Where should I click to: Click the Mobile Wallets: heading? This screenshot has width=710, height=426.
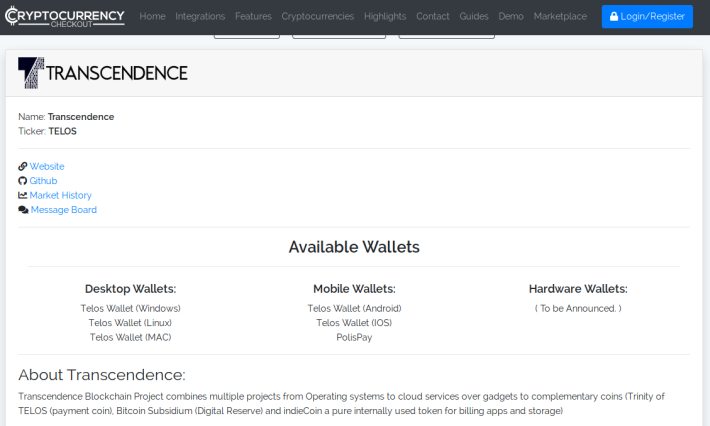pos(354,289)
